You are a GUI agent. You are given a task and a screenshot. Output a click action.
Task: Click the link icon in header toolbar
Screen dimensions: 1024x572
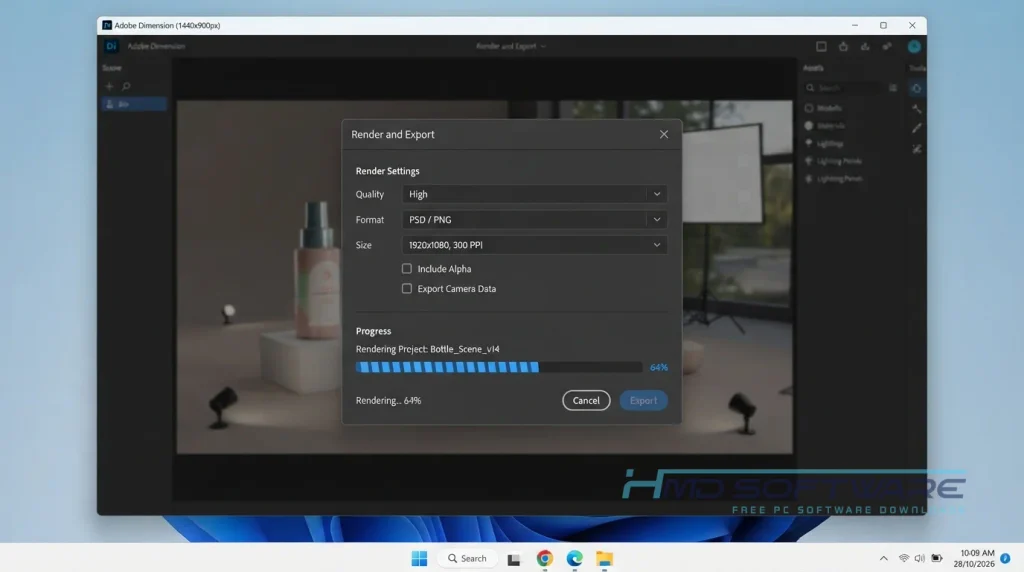[887, 46]
